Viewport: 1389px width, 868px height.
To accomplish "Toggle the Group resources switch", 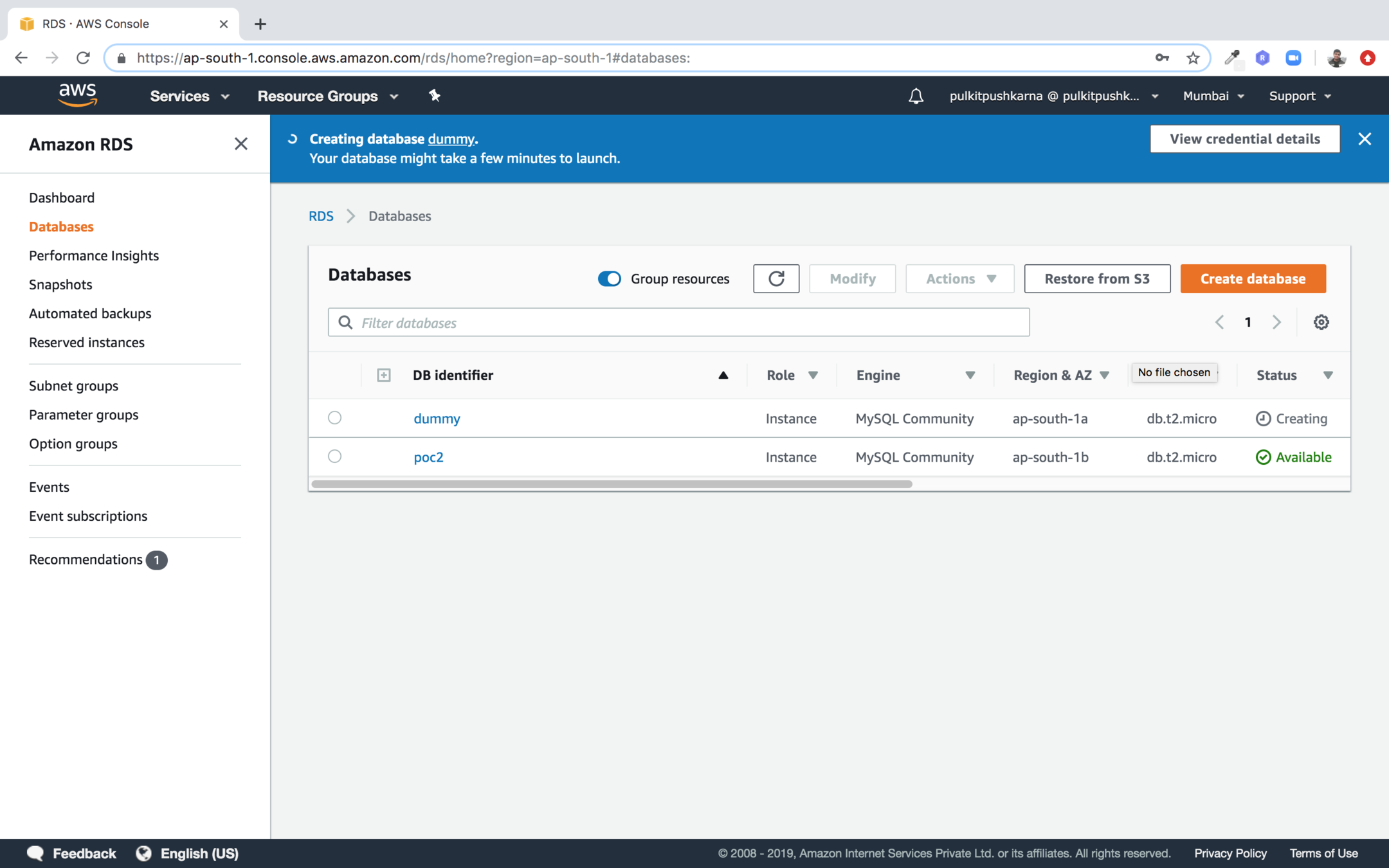I will pos(609,278).
